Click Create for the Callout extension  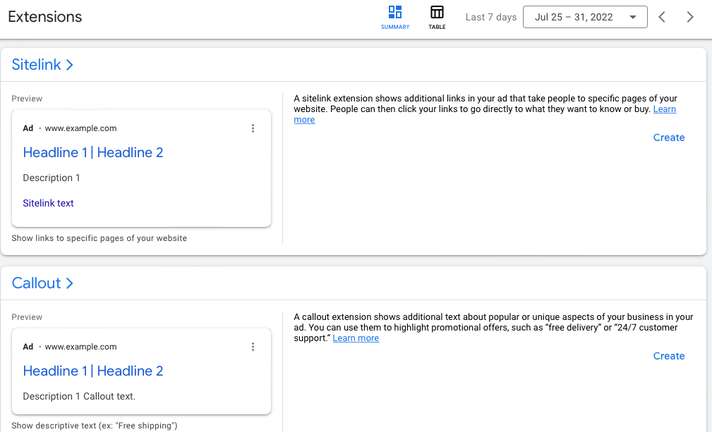668,356
